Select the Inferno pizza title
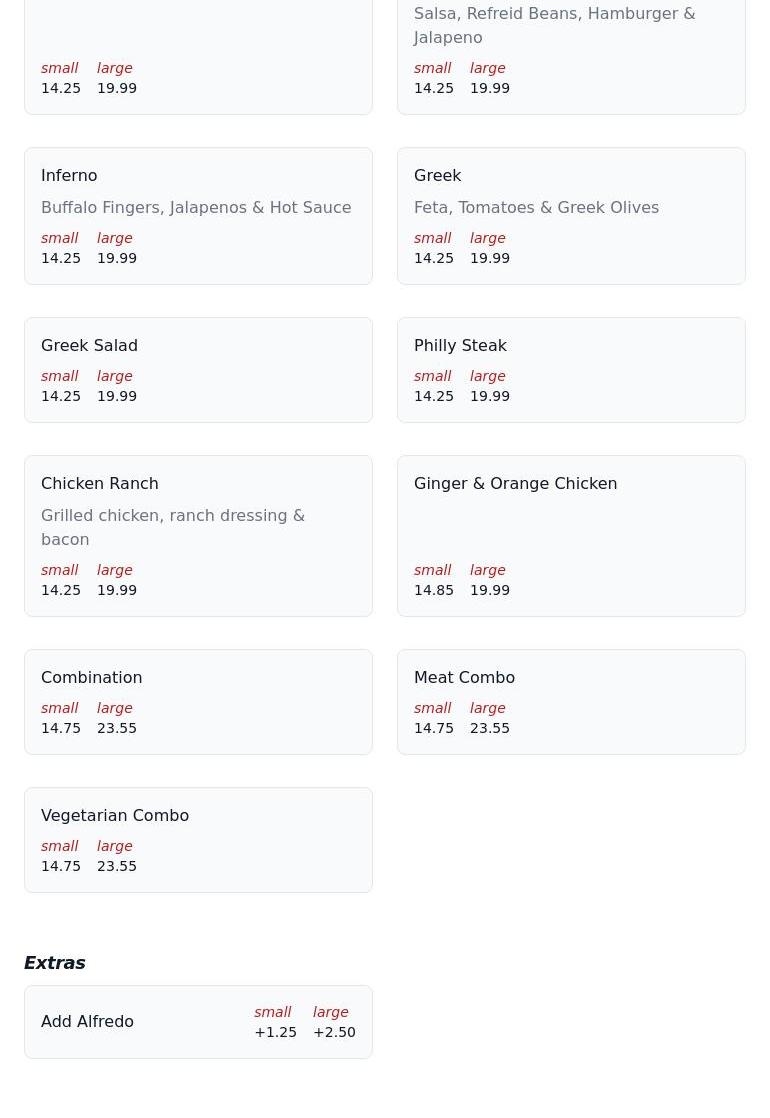The image size is (770, 1118). click(69, 175)
